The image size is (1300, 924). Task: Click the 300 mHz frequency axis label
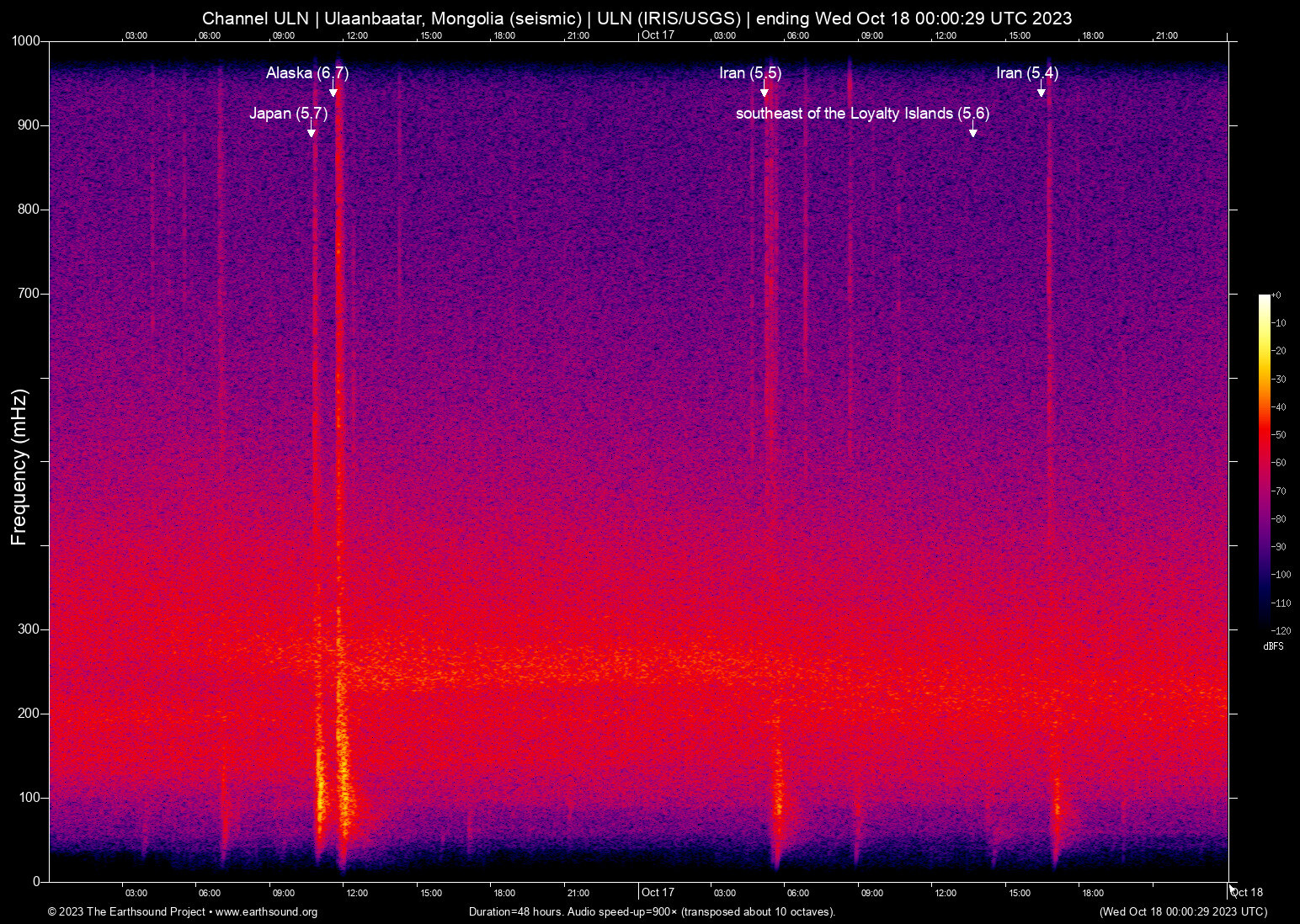(29, 629)
